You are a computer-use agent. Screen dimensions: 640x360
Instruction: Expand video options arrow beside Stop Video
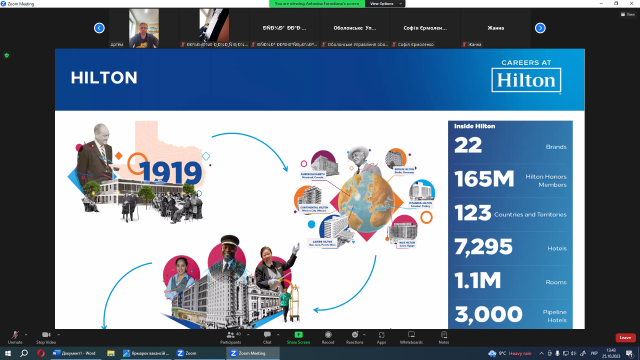59,335
